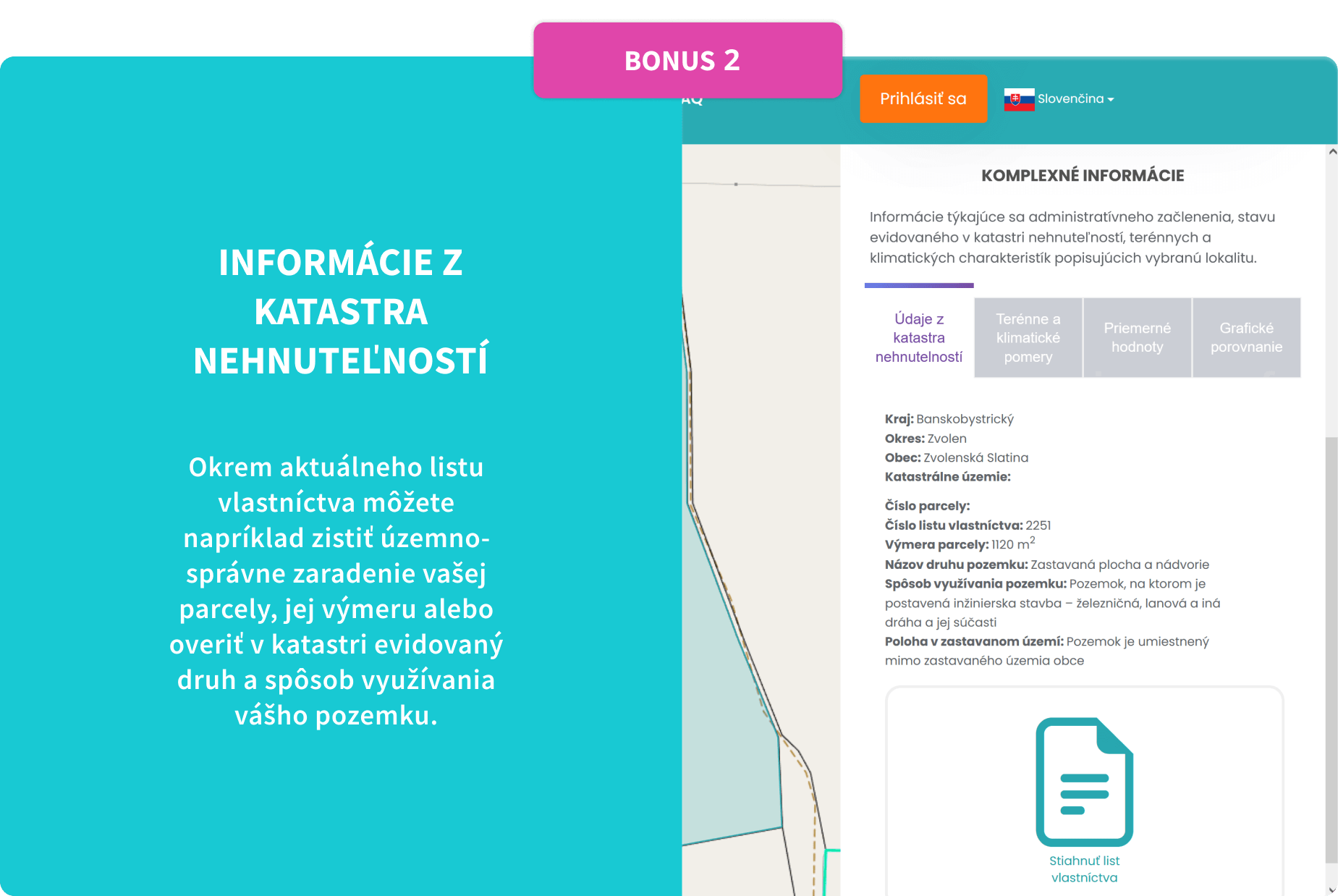Click the vertical scrollbar thumb

click(1331, 651)
